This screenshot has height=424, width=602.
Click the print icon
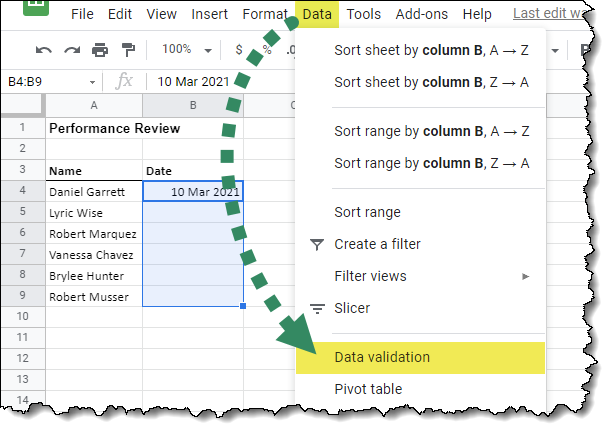[x=99, y=50]
